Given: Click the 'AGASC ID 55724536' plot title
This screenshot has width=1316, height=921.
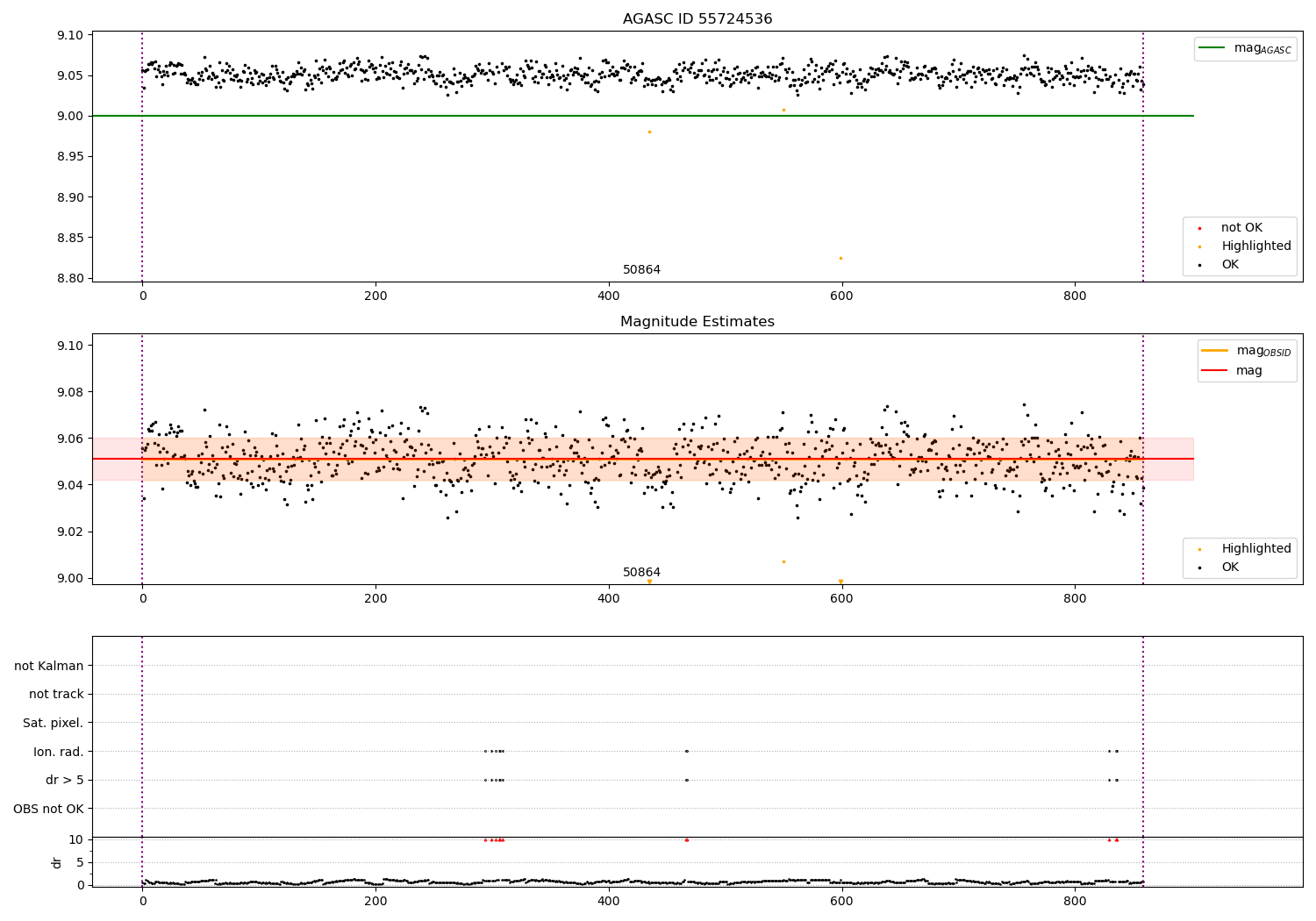Looking at the screenshot, I should (x=697, y=19).
